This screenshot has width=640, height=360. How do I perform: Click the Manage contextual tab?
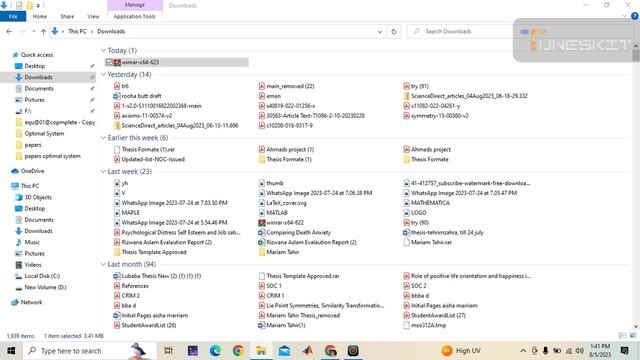[x=135, y=5]
